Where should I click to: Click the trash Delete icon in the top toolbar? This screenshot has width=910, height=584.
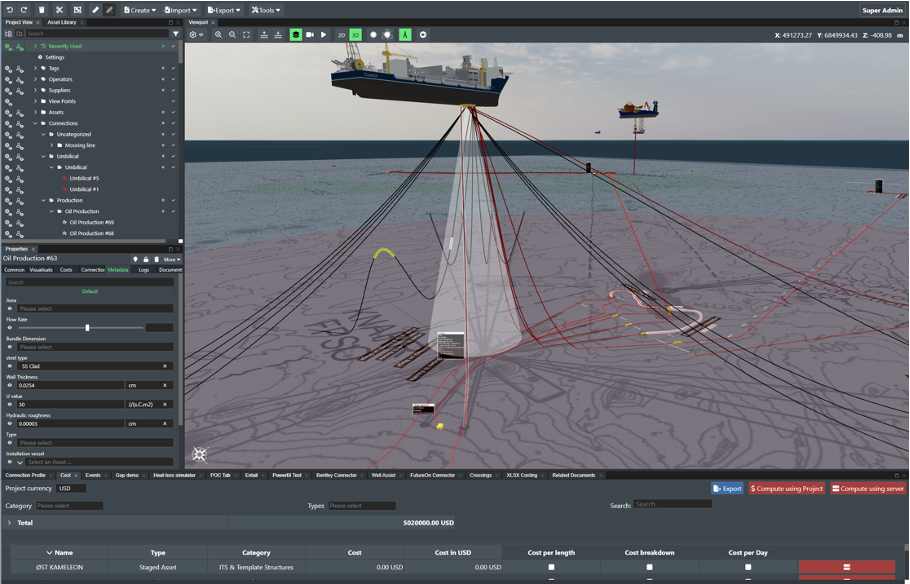tap(42, 10)
